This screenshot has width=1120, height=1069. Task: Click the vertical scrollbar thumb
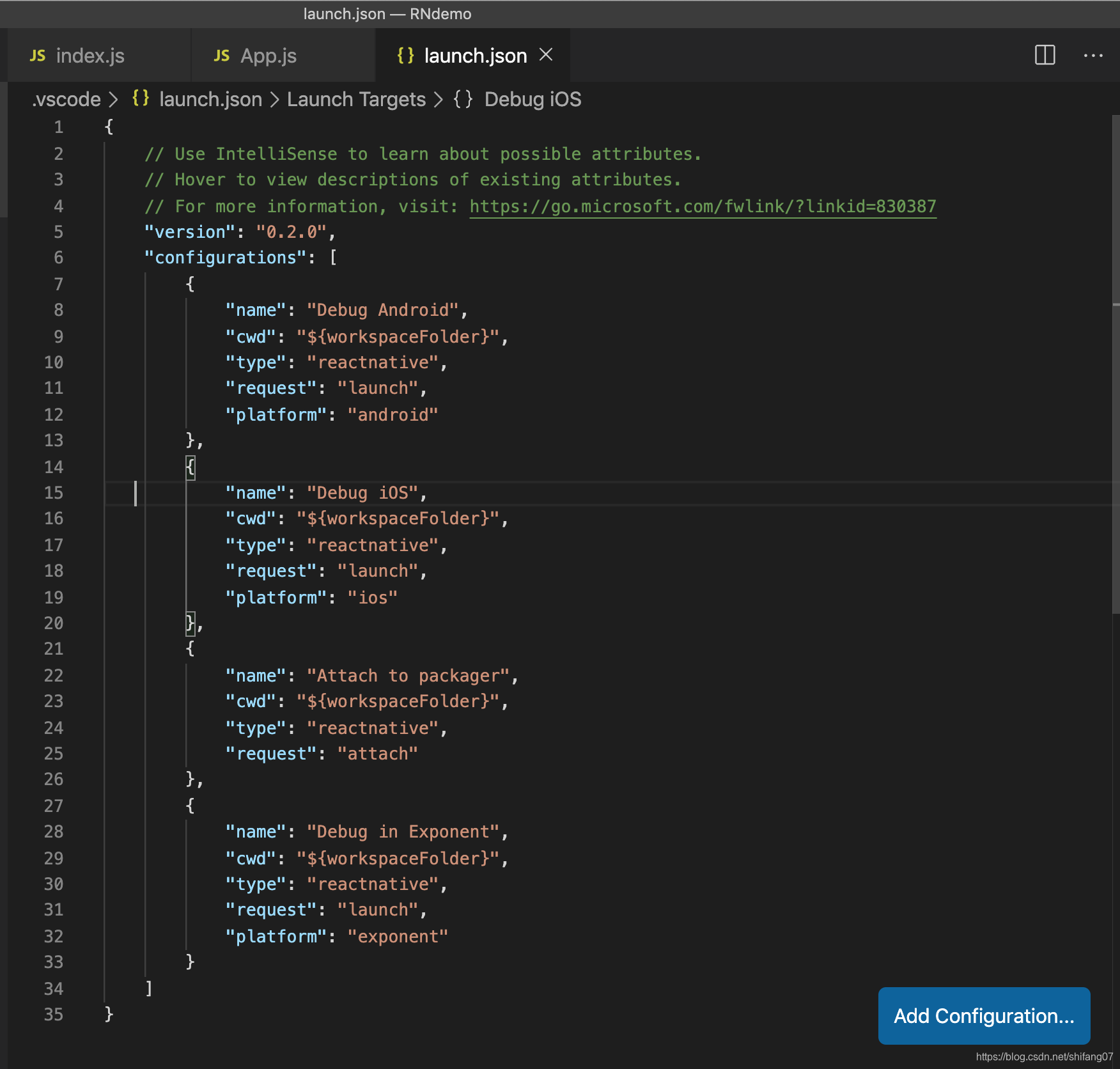(x=1116, y=364)
